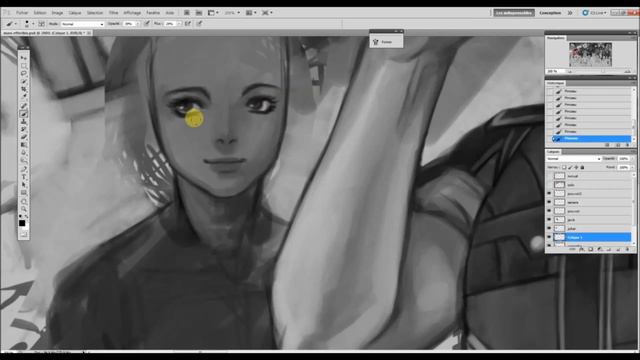640x360 pixels.
Task: Select the Move tool
Action: point(23,58)
